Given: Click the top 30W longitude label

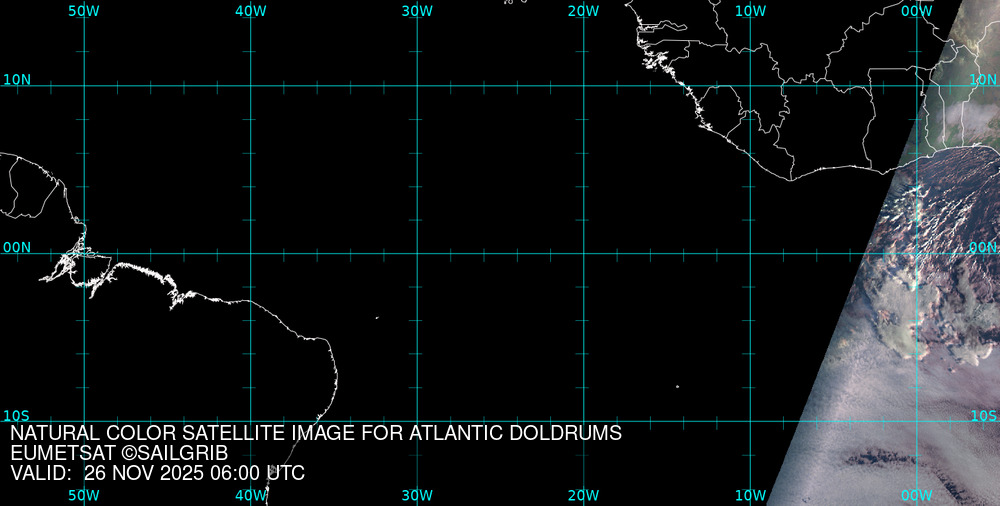Looking at the screenshot, I should 417,11.
